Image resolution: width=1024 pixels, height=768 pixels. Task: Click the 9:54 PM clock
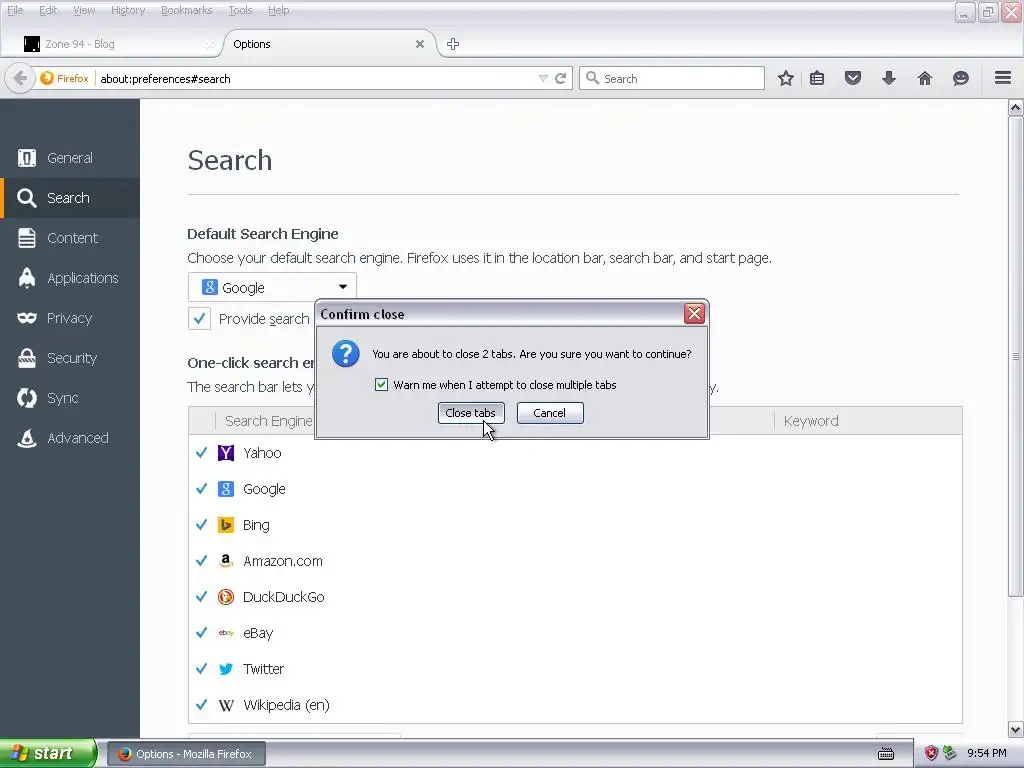pos(986,753)
